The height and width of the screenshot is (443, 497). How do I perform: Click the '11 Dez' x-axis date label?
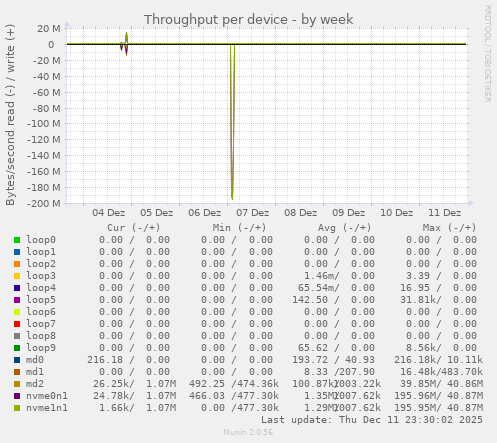pyautogui.click(x=445, y=213)
